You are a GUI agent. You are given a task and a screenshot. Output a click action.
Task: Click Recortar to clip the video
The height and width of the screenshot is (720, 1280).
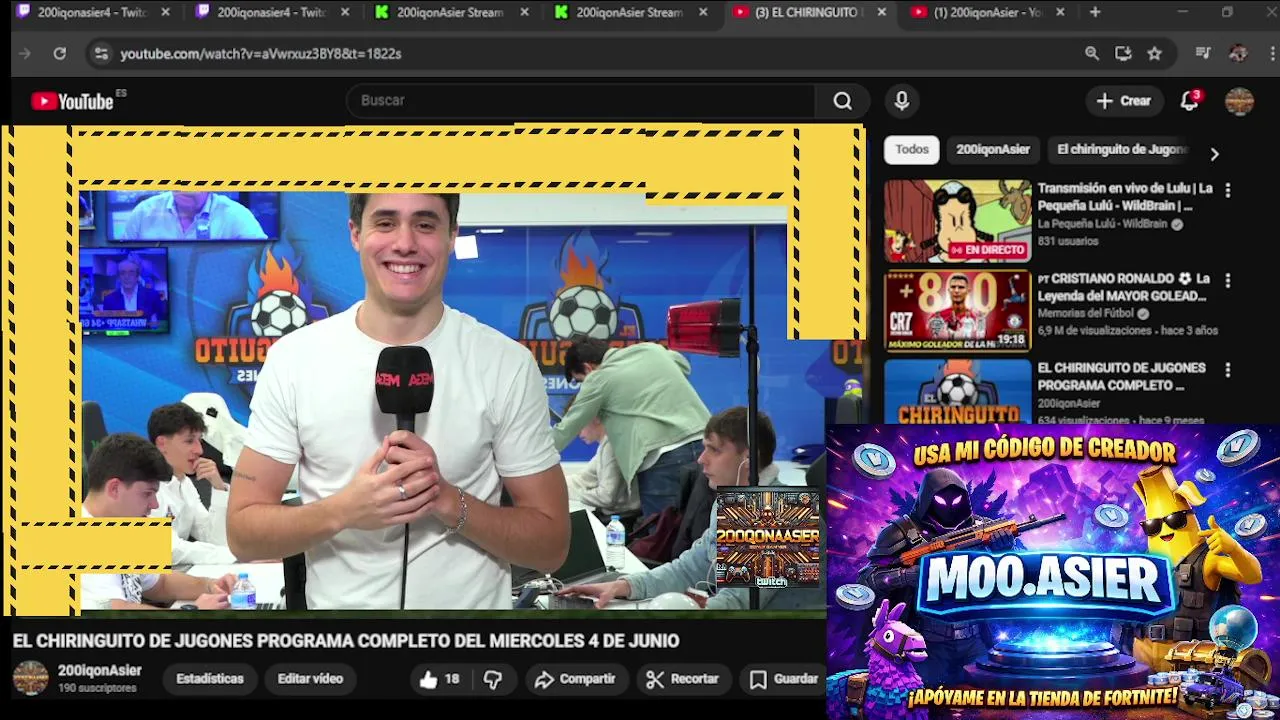(x=683, y=679)
